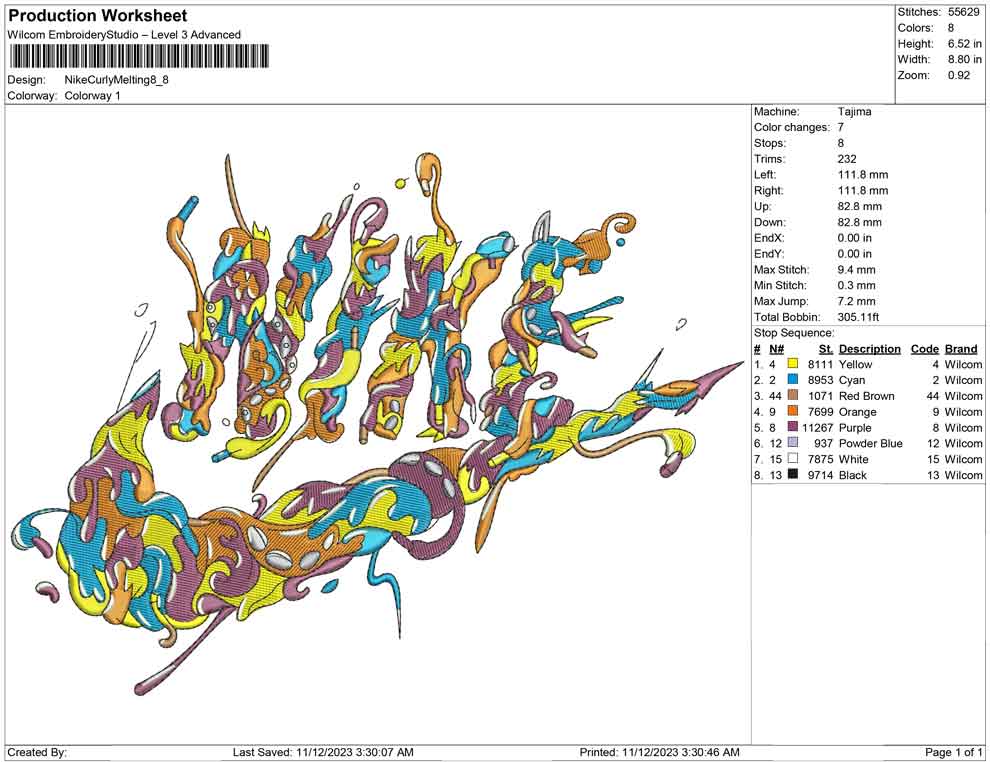Screen dimensions: 990x762
Task: Click the 'Last Saved: 11/12/2023 3:30:07 AM' footer
Action: [x=323, y=752]
